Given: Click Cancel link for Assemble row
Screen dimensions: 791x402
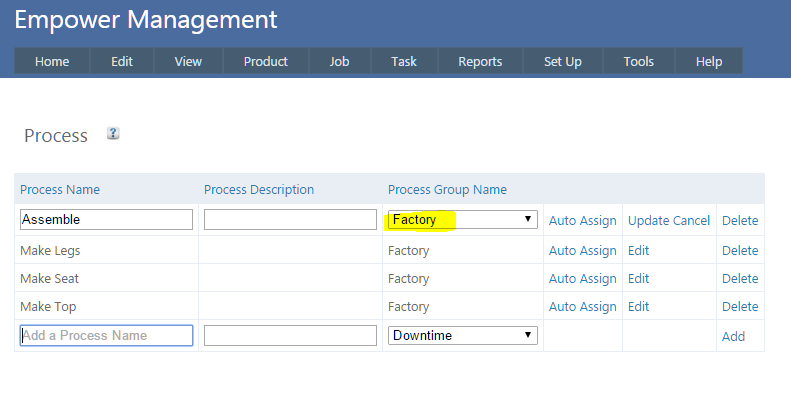Looking at the screenshot, I should (x=692, y=221).
